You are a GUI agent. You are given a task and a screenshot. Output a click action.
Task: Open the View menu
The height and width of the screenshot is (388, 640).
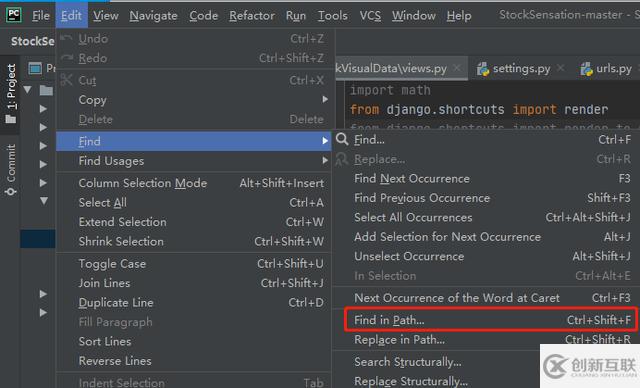(x=106, y=16)
